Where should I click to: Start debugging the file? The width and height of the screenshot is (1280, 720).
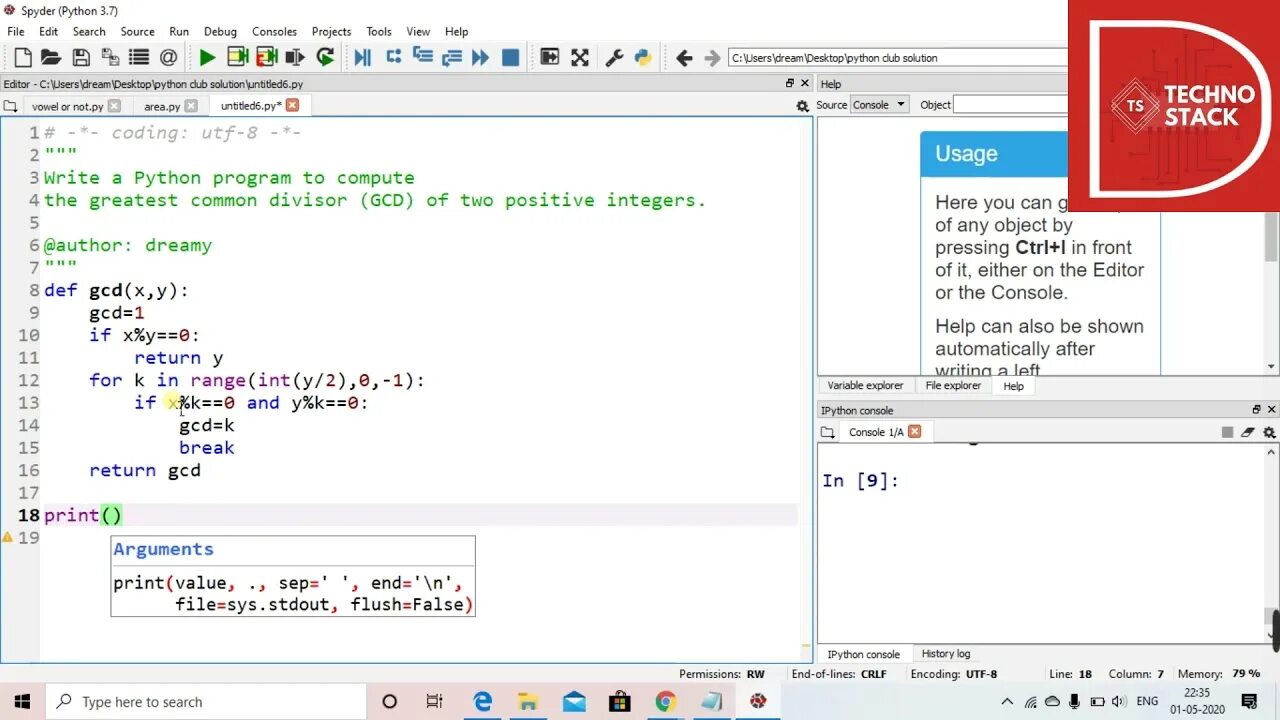coord(363,58)
